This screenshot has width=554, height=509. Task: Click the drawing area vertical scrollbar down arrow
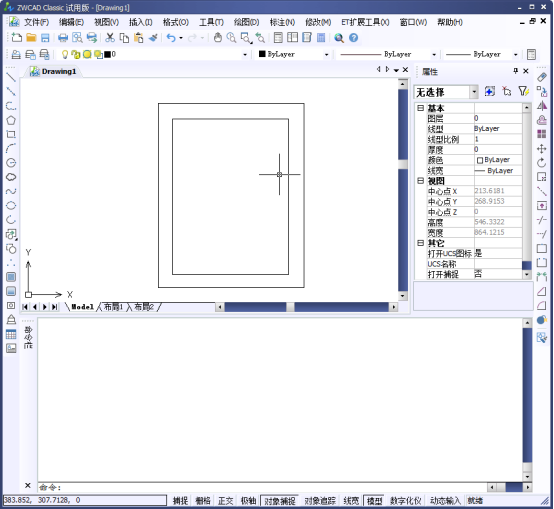point(403,296)
